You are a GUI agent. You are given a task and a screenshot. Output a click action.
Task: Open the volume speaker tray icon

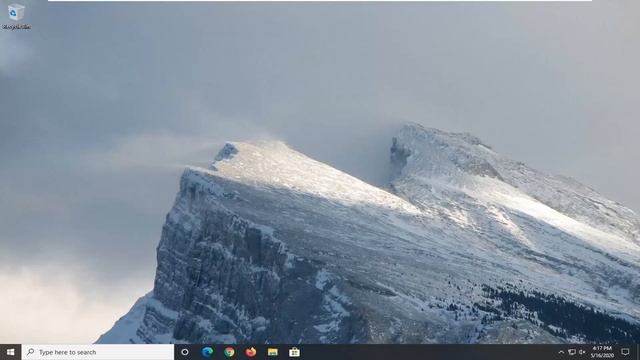(x=582, y=352)
